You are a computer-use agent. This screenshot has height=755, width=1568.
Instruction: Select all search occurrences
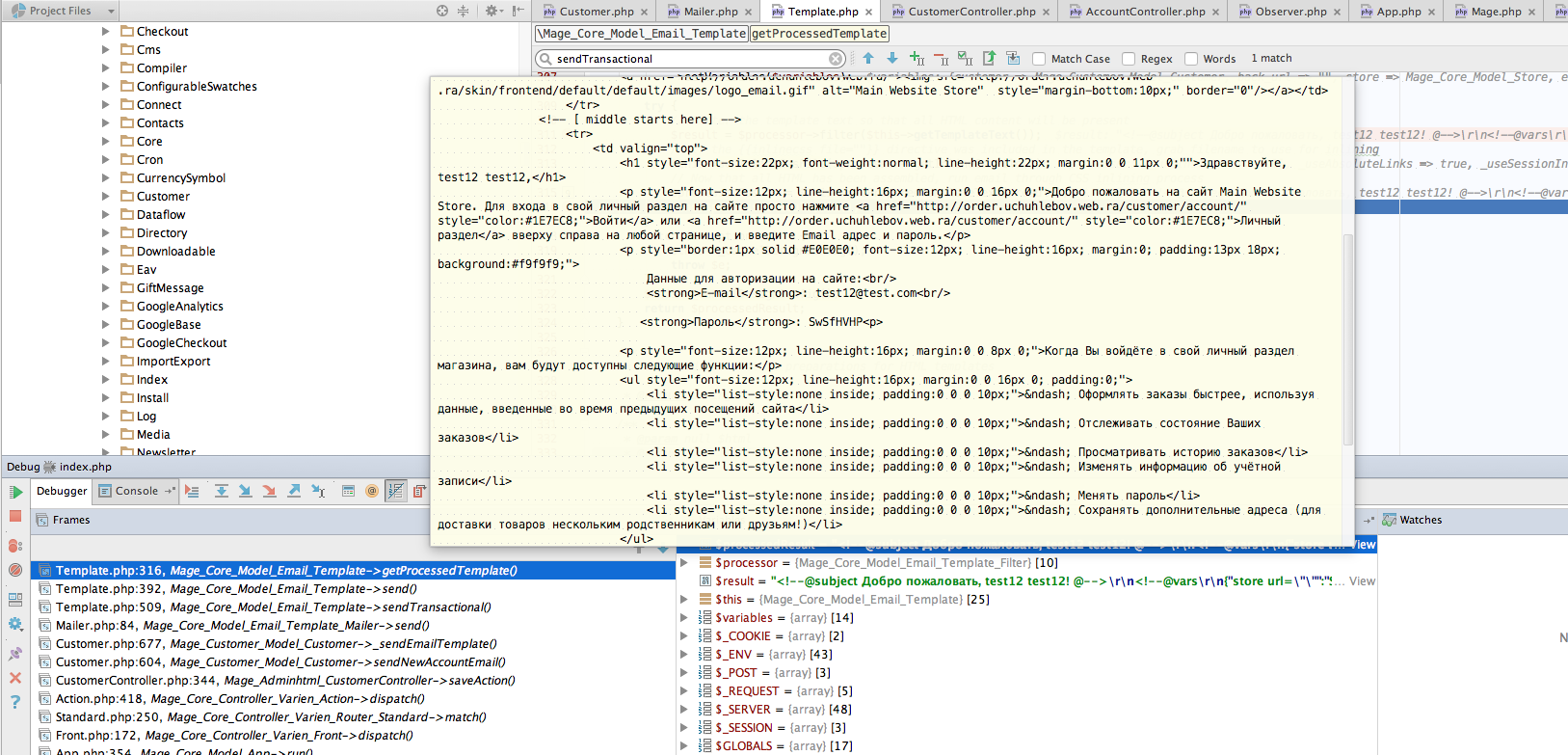[965, 59]
